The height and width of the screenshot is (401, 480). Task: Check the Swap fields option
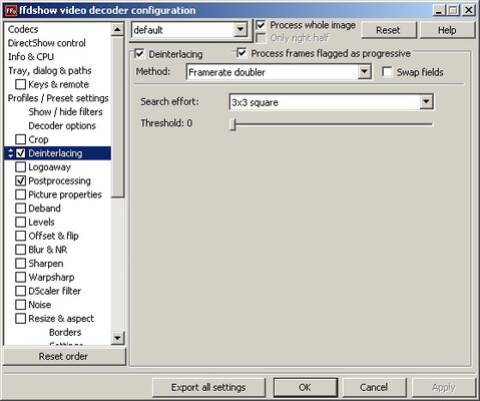387,72
